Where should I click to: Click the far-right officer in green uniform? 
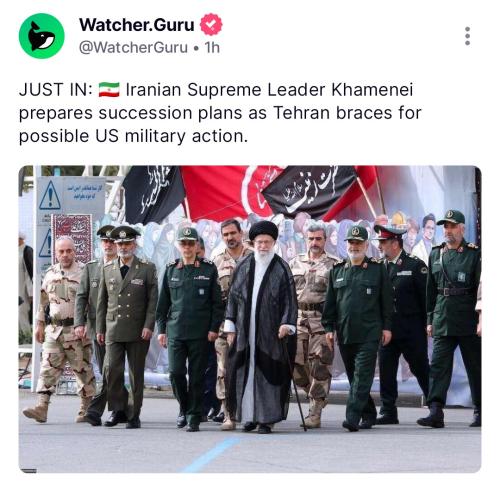click(453, 317)
